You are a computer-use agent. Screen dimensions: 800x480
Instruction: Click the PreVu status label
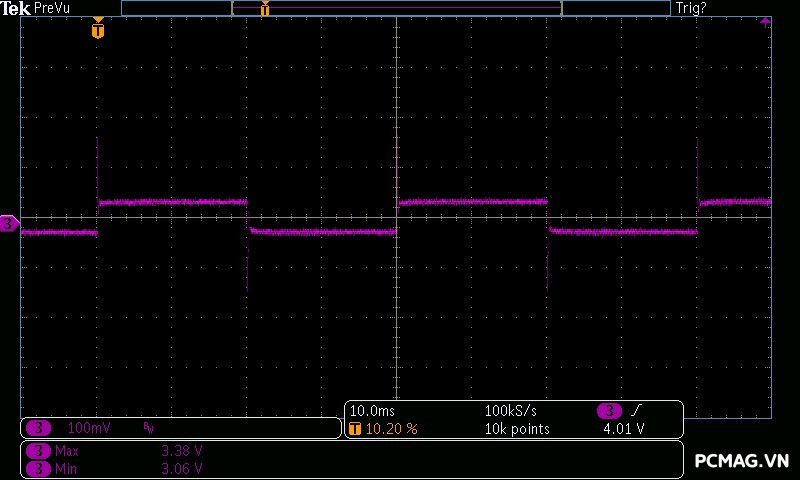(52, 8)
